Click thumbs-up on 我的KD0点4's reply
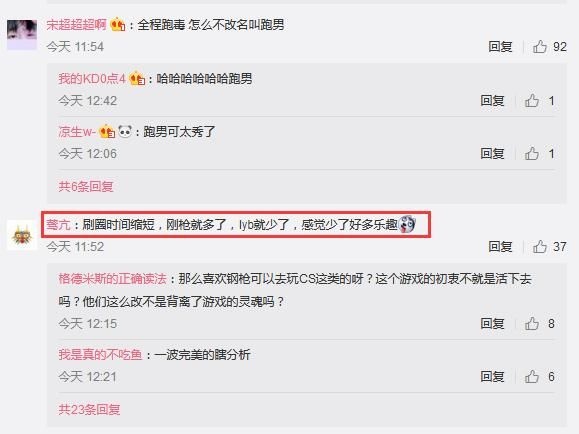The height and width of the screenshot is (434, 579). 532,100
